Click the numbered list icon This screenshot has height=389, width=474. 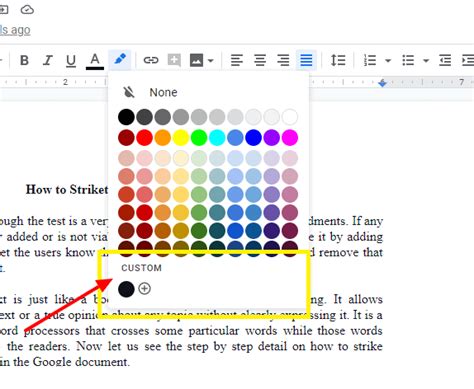click(x=370, y=60)
